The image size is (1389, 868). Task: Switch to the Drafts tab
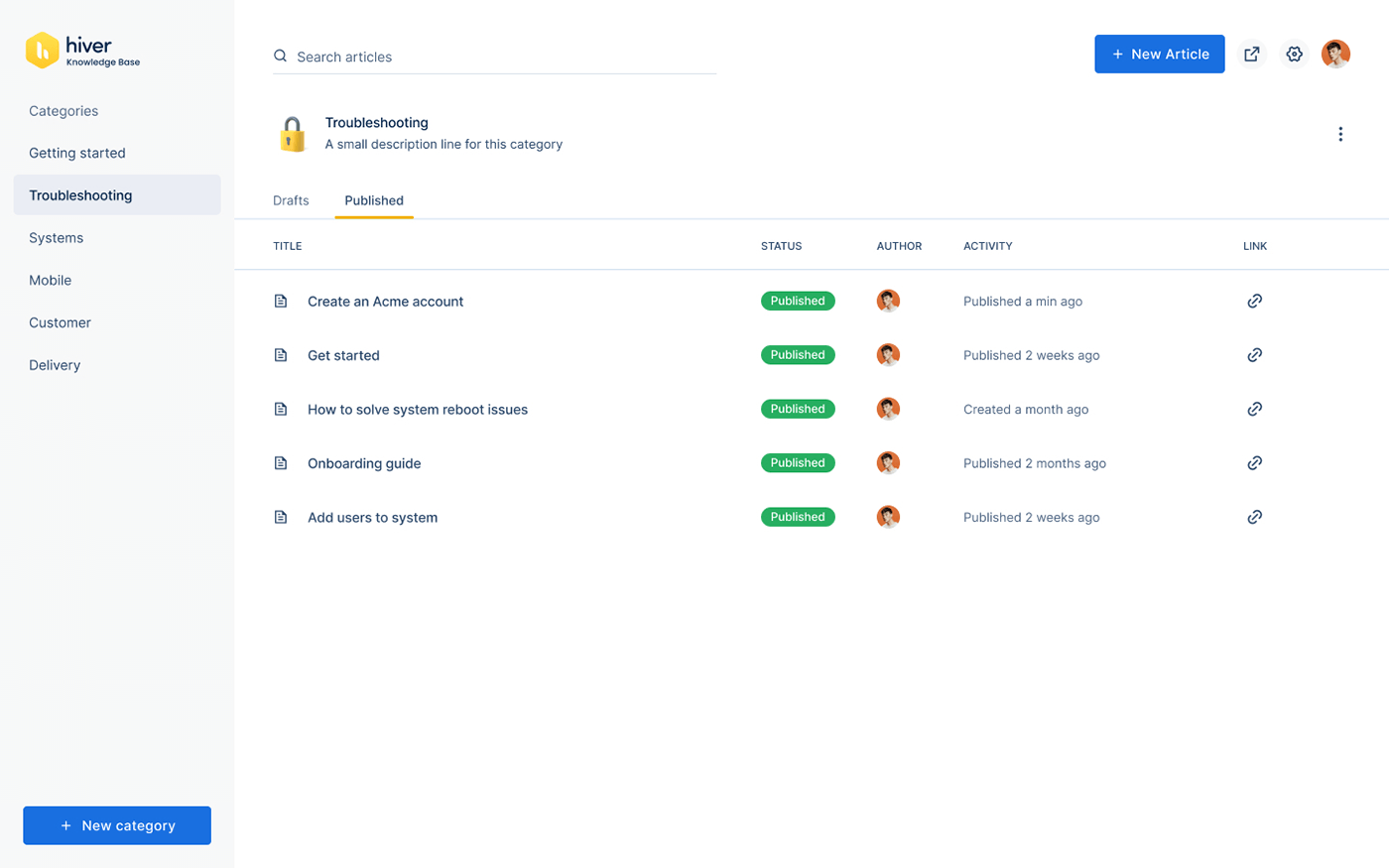pos(291,200)
